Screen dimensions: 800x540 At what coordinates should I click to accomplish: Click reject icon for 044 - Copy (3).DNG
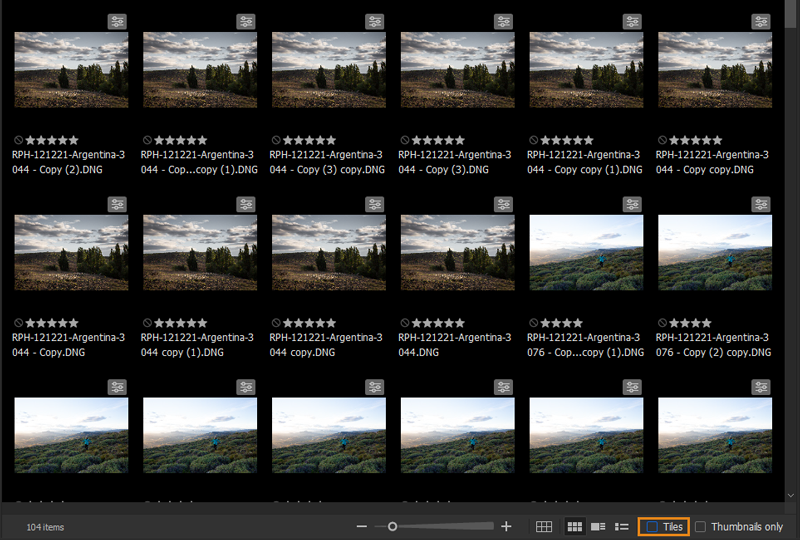(405, 140)
